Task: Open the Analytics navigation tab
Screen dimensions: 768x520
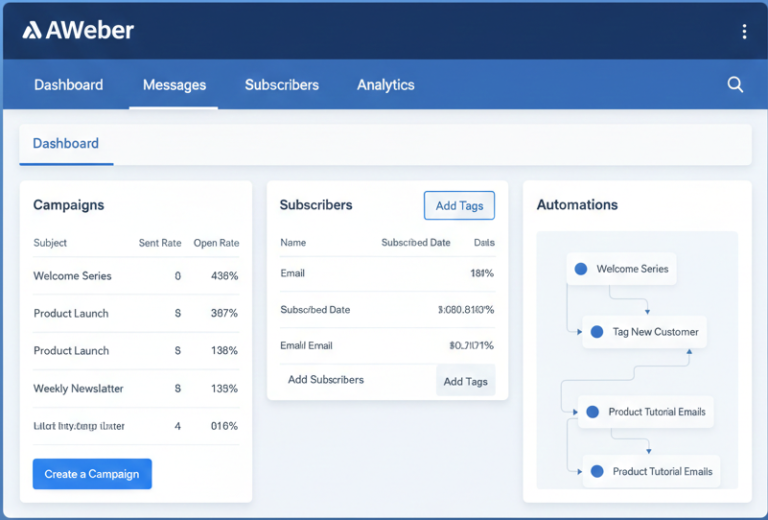Action: click(x=385, y=85)
